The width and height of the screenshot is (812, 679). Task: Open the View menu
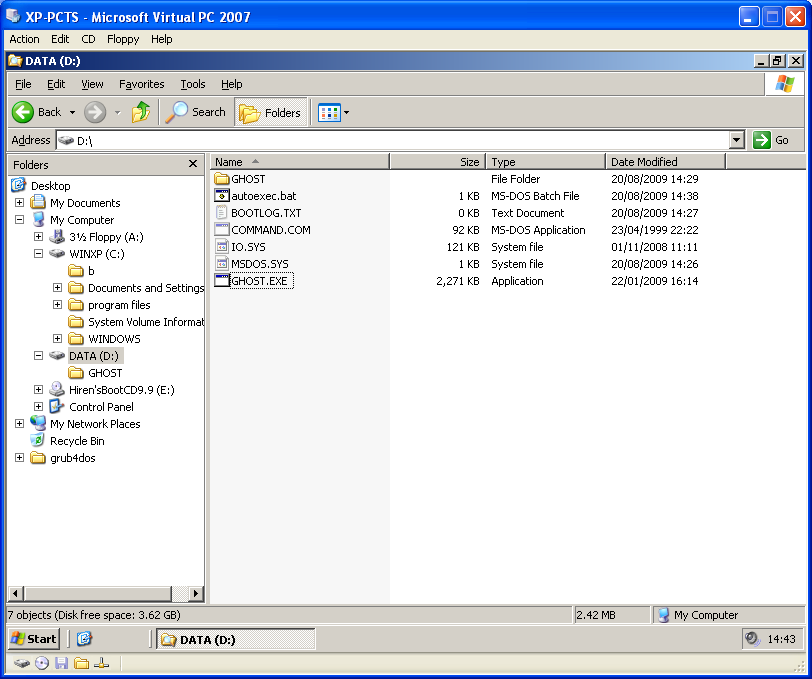[92, 84]
